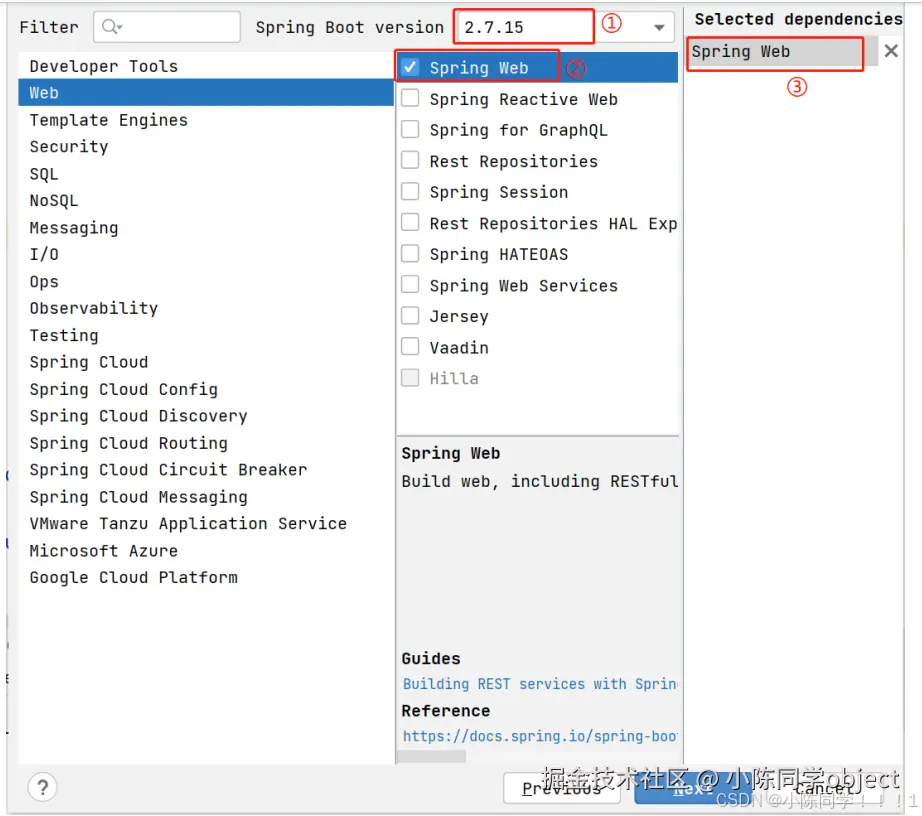Tick the Jersey checkbox

coord(410,316)
